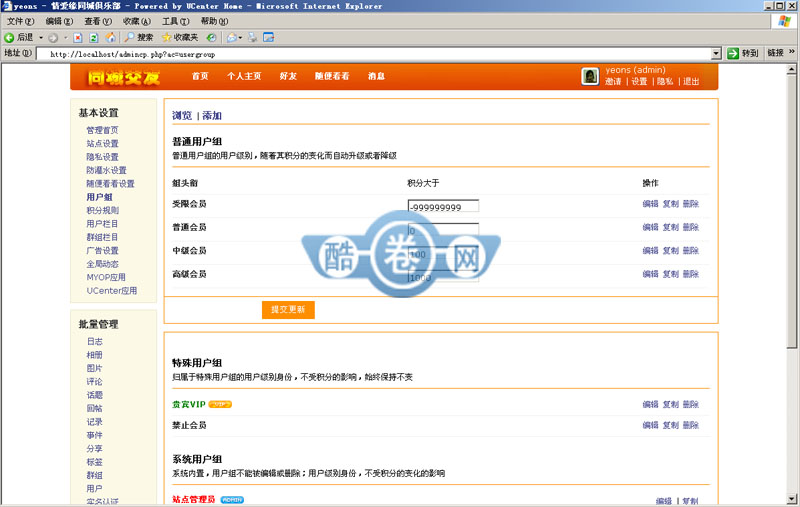Click the vertical scrollbar down arrow
800x507 pixels.
pos(791,499)
